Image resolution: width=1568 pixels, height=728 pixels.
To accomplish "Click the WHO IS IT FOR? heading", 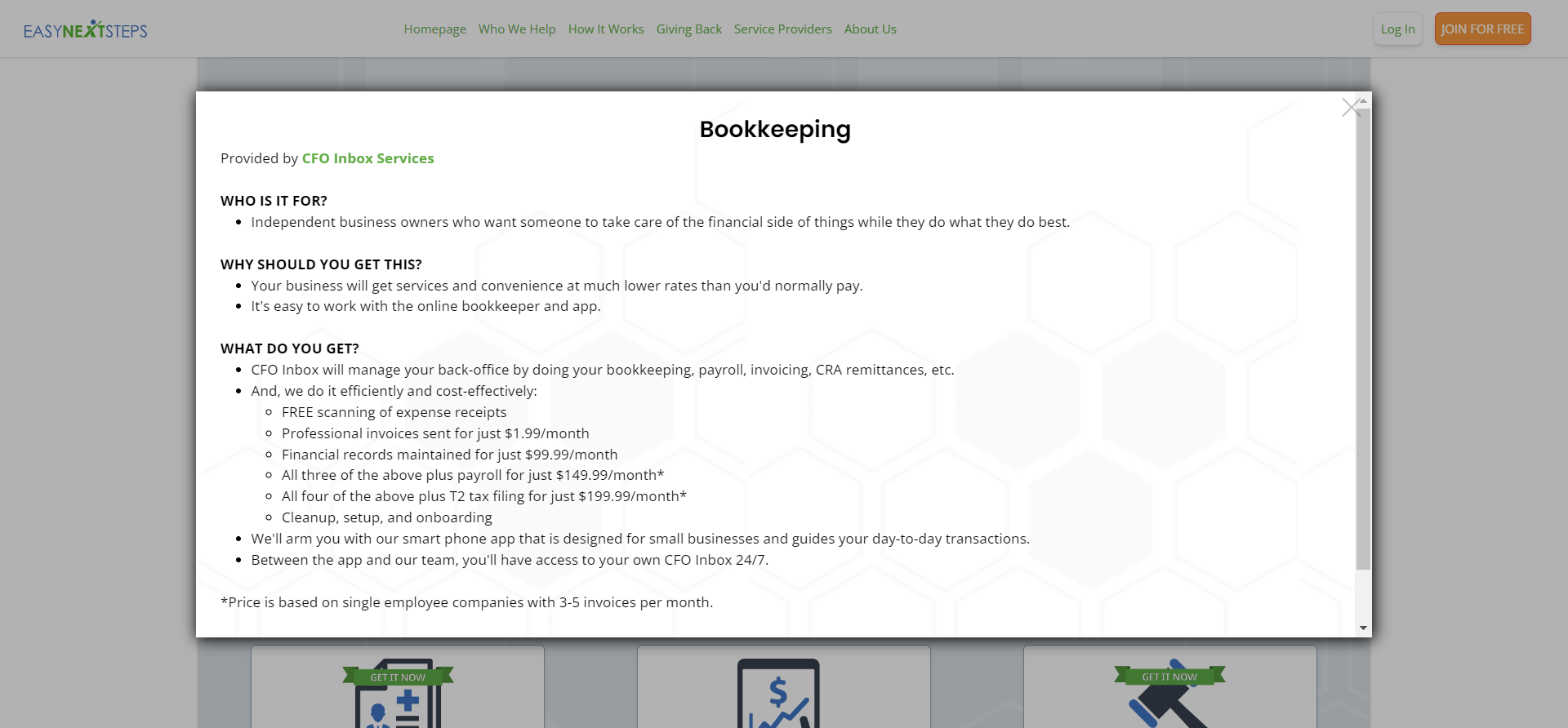I will click(x=274, y=201).
